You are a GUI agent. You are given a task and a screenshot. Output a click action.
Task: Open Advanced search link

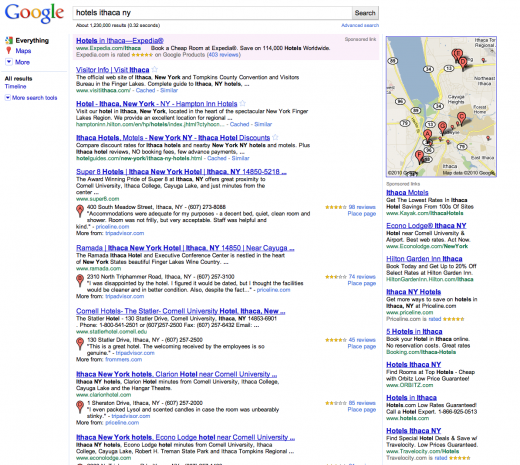click(x=360, y=25)
